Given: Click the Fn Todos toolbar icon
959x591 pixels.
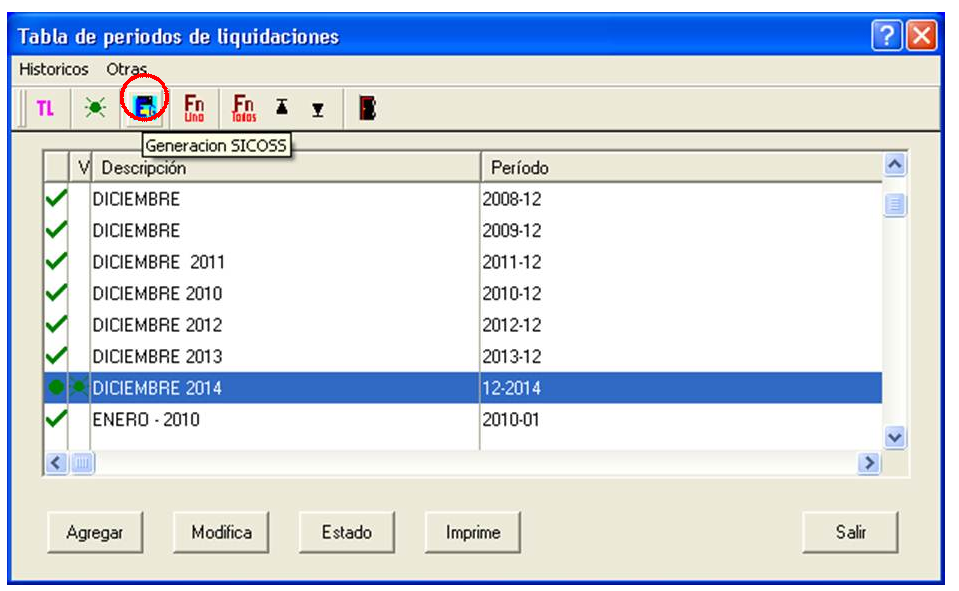Looking at the screenshot, I should [x=243, y=108].
